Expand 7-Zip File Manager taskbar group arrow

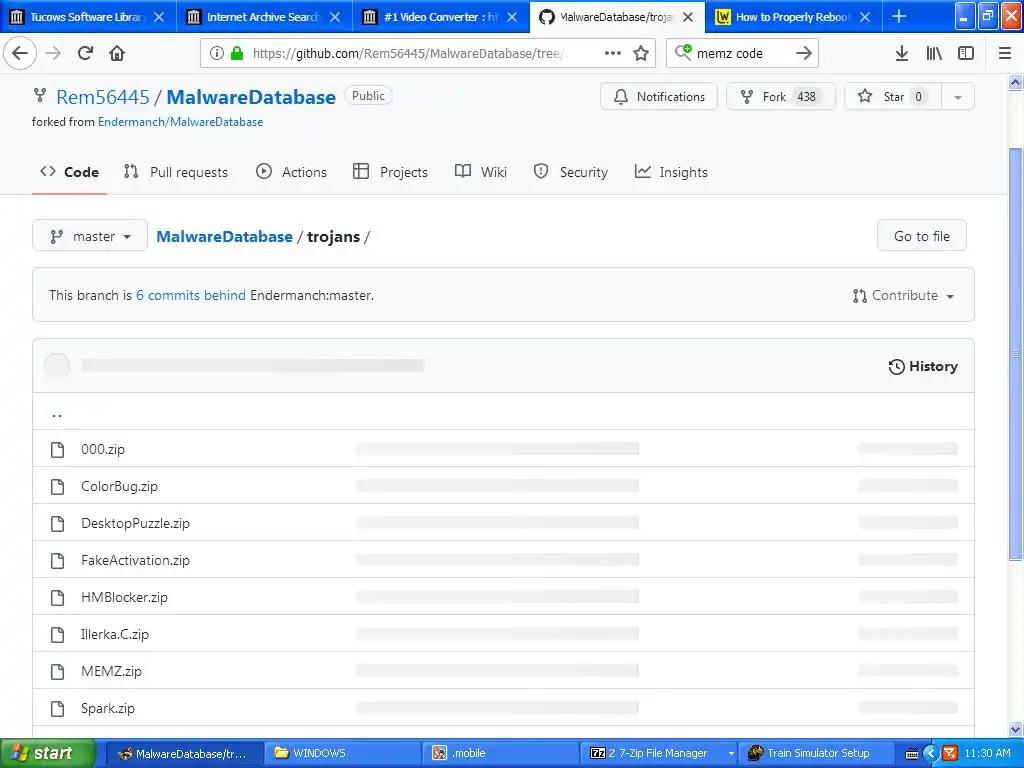click(x=731, y=754)
